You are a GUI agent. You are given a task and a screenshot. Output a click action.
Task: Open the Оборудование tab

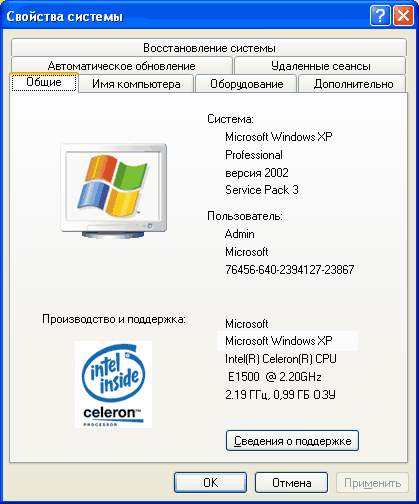pyautogui.click(x=246, y=84)
